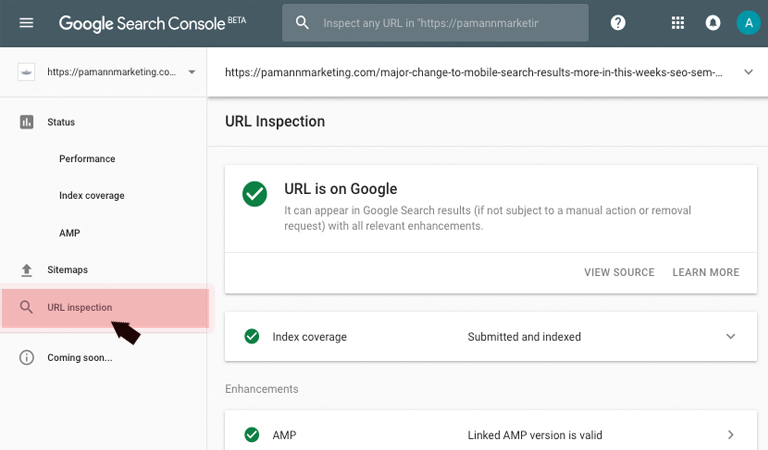
Task: Open Performance report
Action: (x=87, y=159)
